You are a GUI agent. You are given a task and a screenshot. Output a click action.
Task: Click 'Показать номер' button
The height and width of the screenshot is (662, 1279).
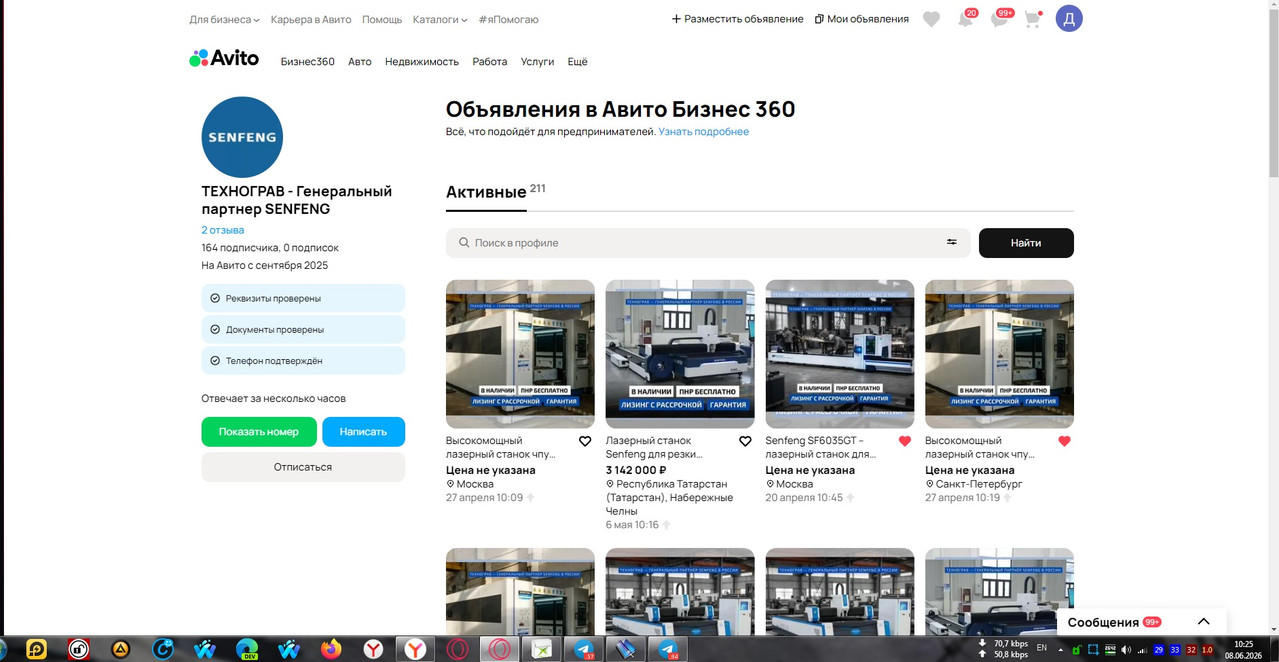click(x=259, y=432)
